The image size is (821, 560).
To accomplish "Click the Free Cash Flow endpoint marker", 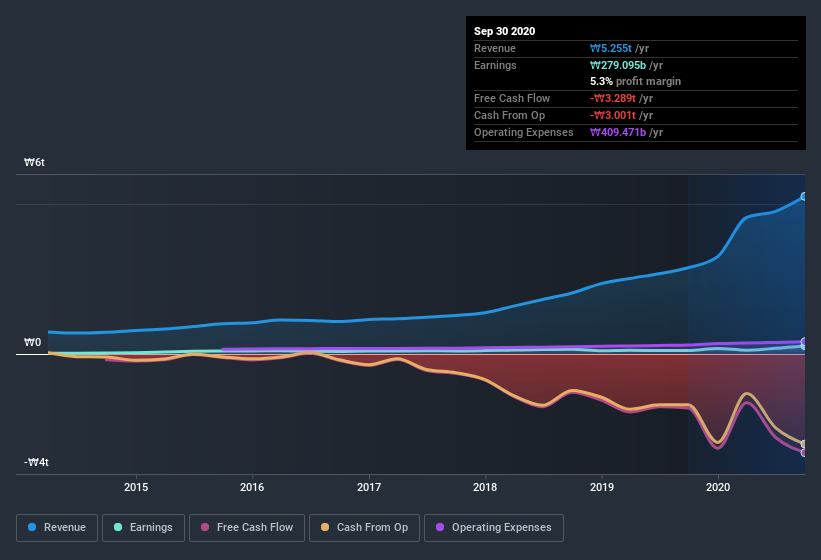I will 804,452.
